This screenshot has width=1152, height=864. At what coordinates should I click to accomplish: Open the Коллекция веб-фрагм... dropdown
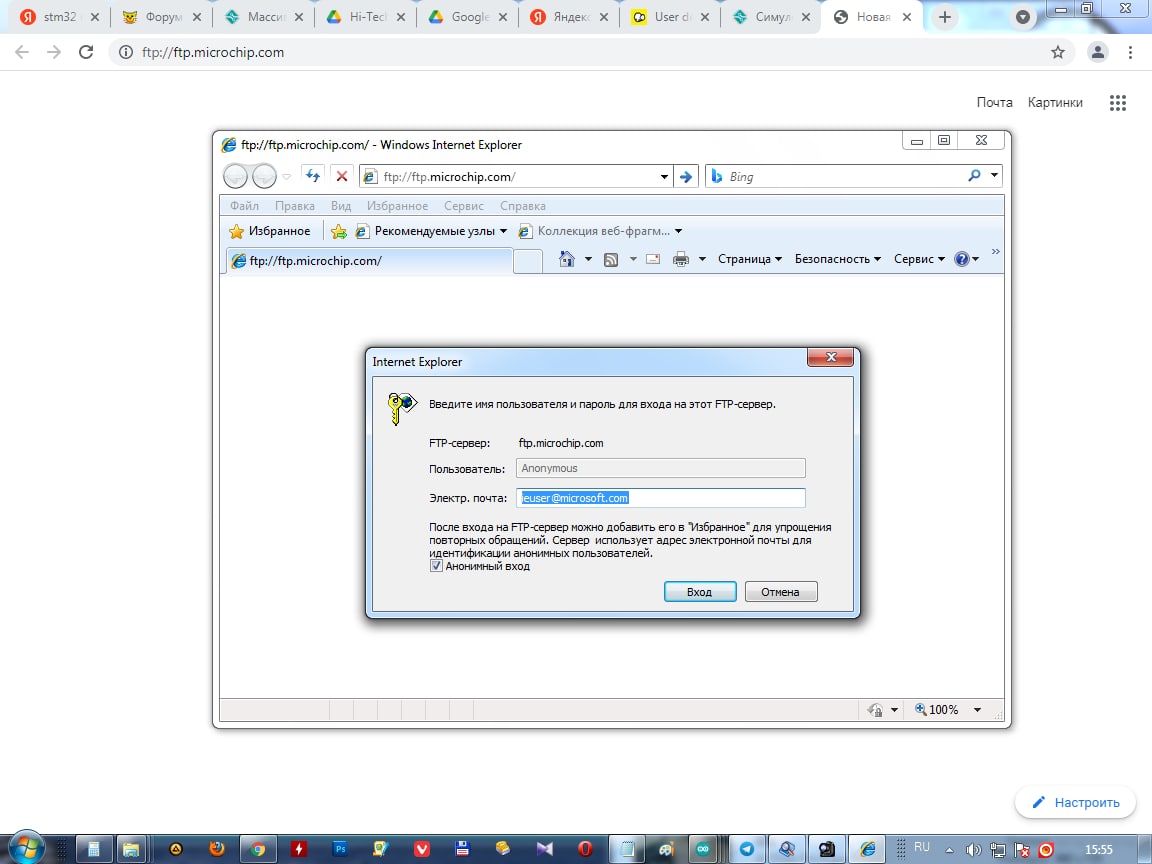600,231
